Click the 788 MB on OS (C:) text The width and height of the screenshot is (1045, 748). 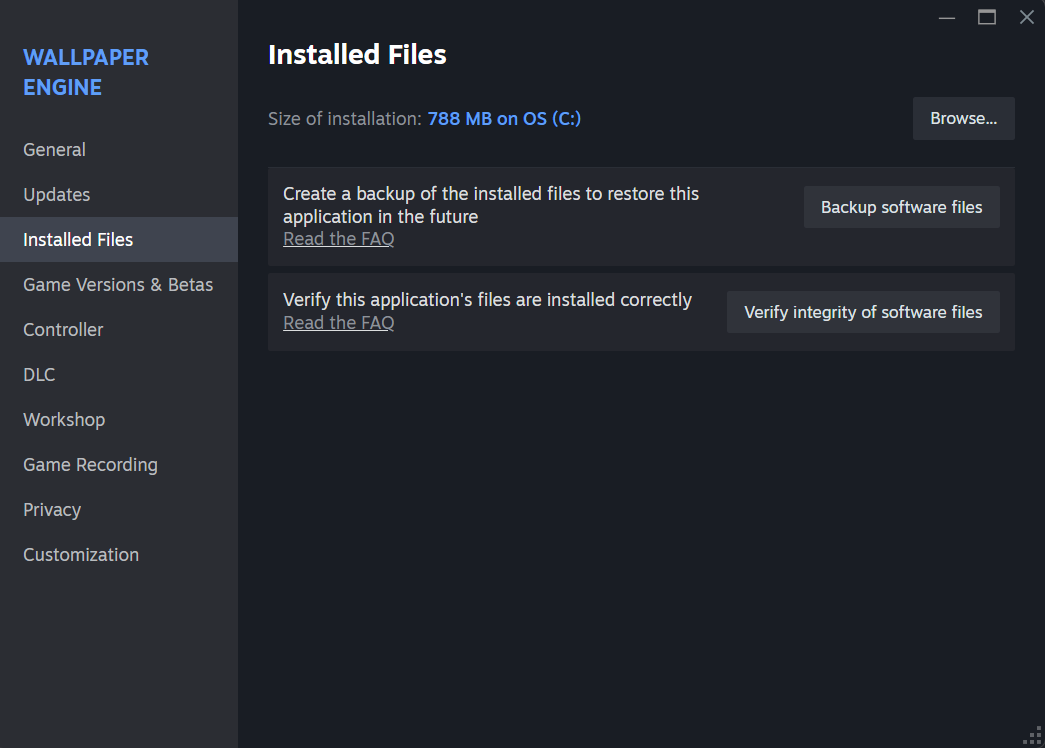point(504,119)
